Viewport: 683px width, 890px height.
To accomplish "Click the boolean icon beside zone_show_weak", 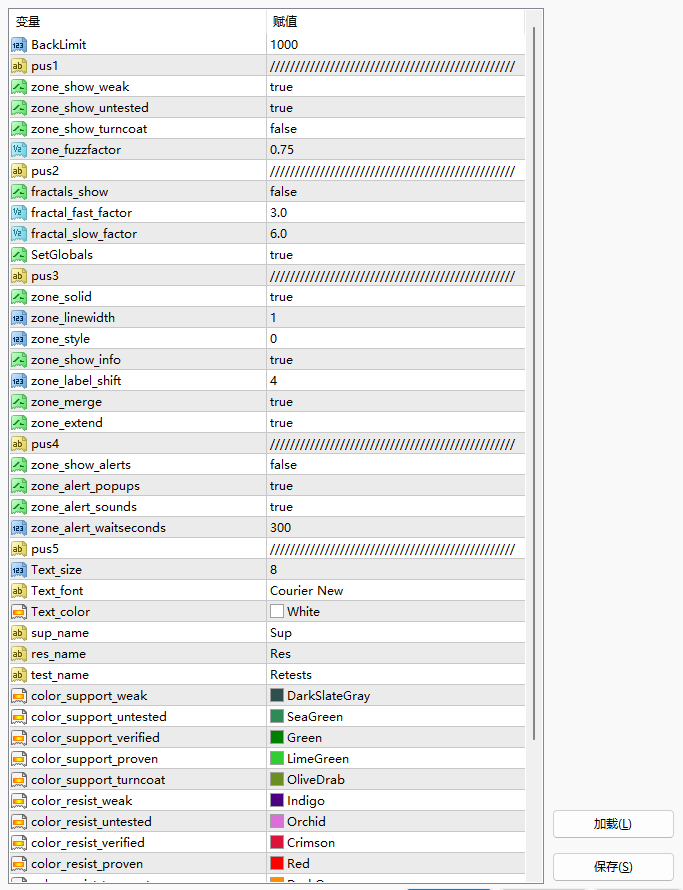I will pyautogui.click(x=19, y=87).
